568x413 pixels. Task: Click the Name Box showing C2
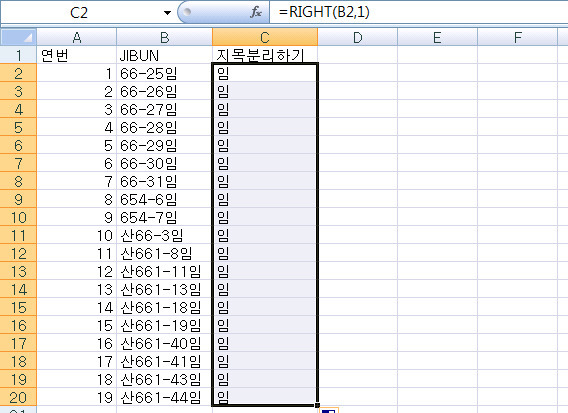(x=79, y=13)
